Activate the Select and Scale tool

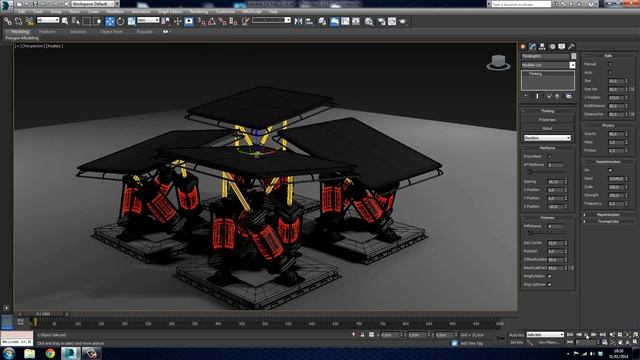click(131, 21)
